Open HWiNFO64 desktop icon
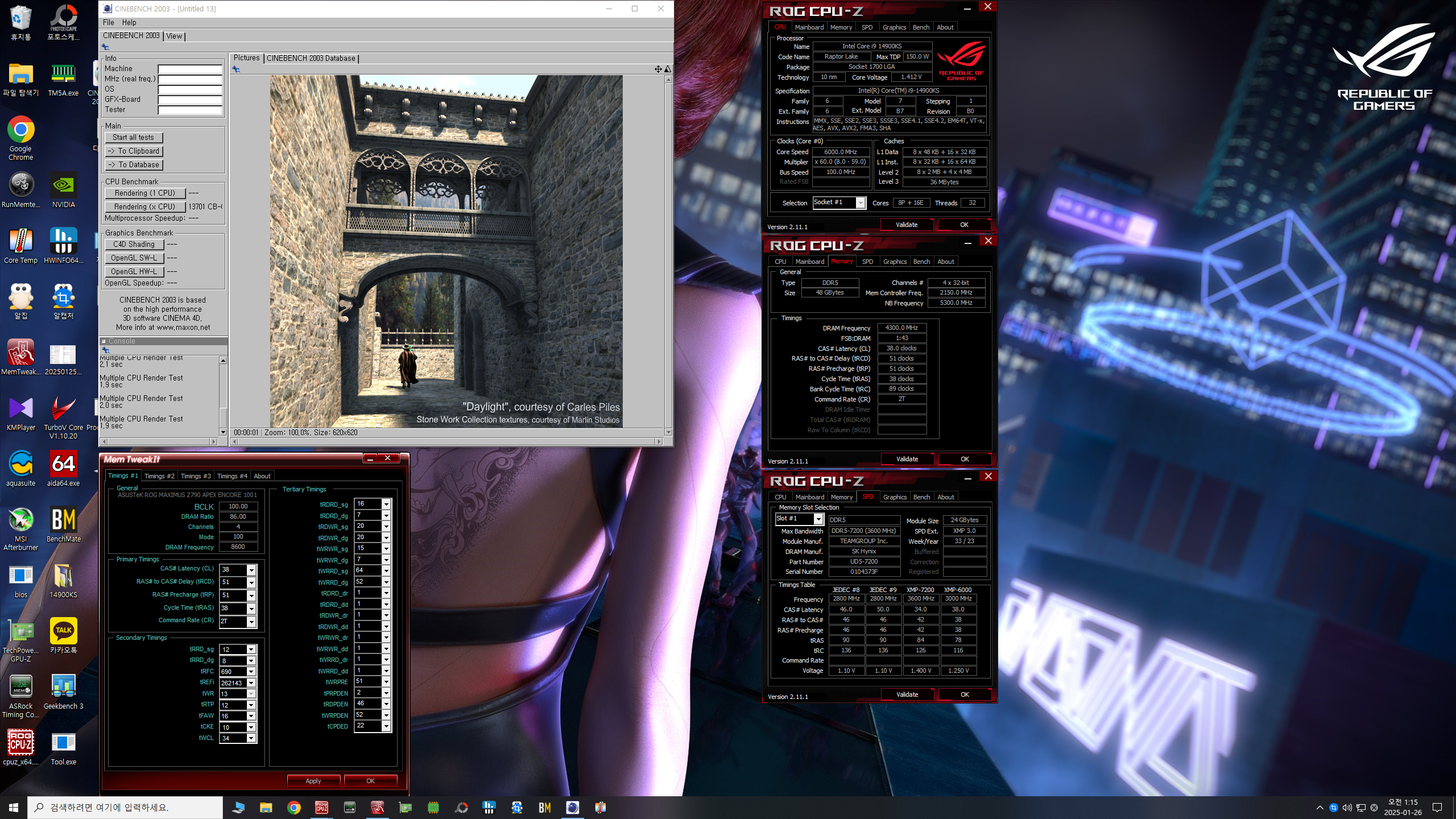 [63, 246]
